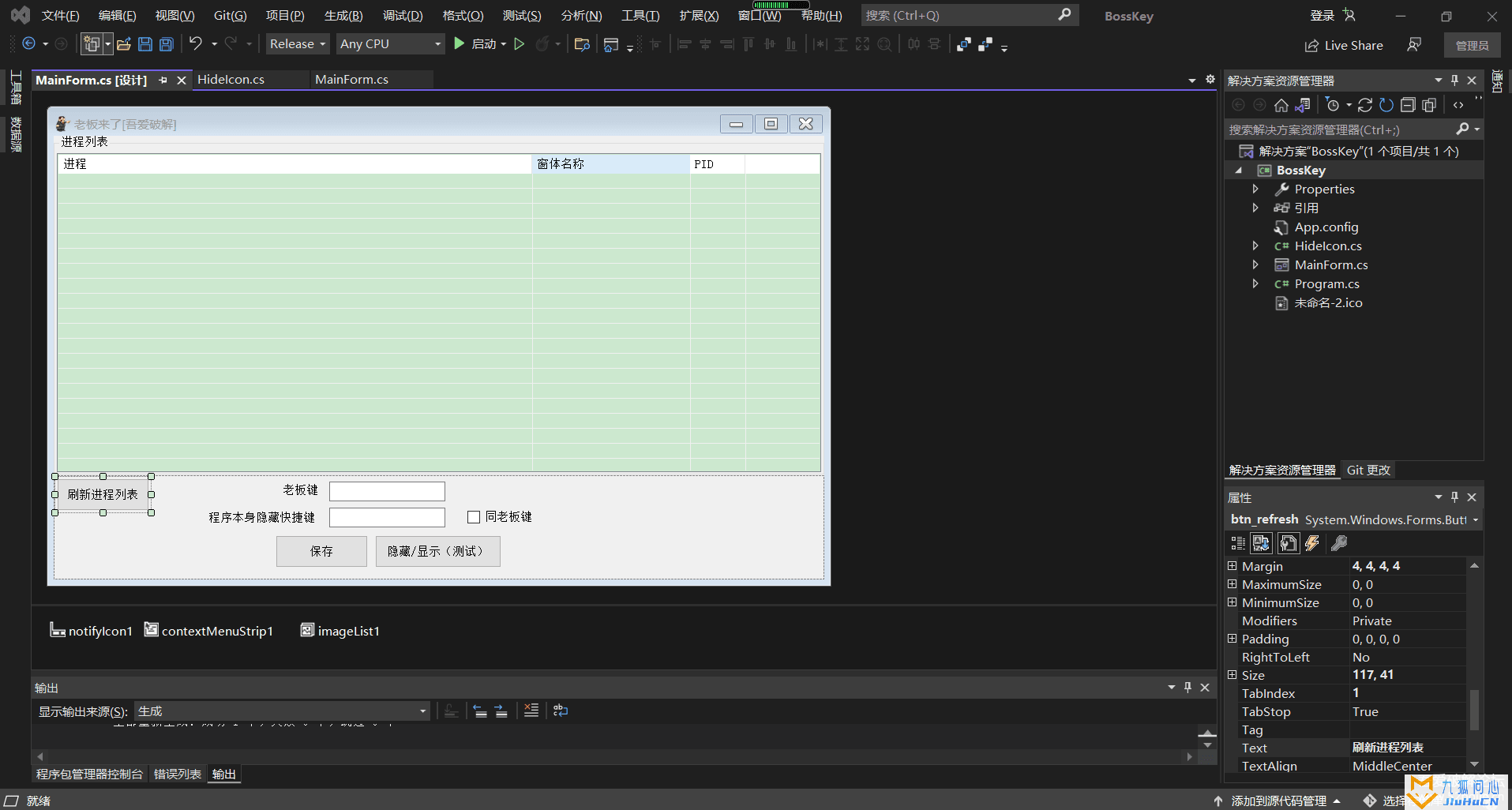Expand the Program.cs tree node

tap(1255, 283)
